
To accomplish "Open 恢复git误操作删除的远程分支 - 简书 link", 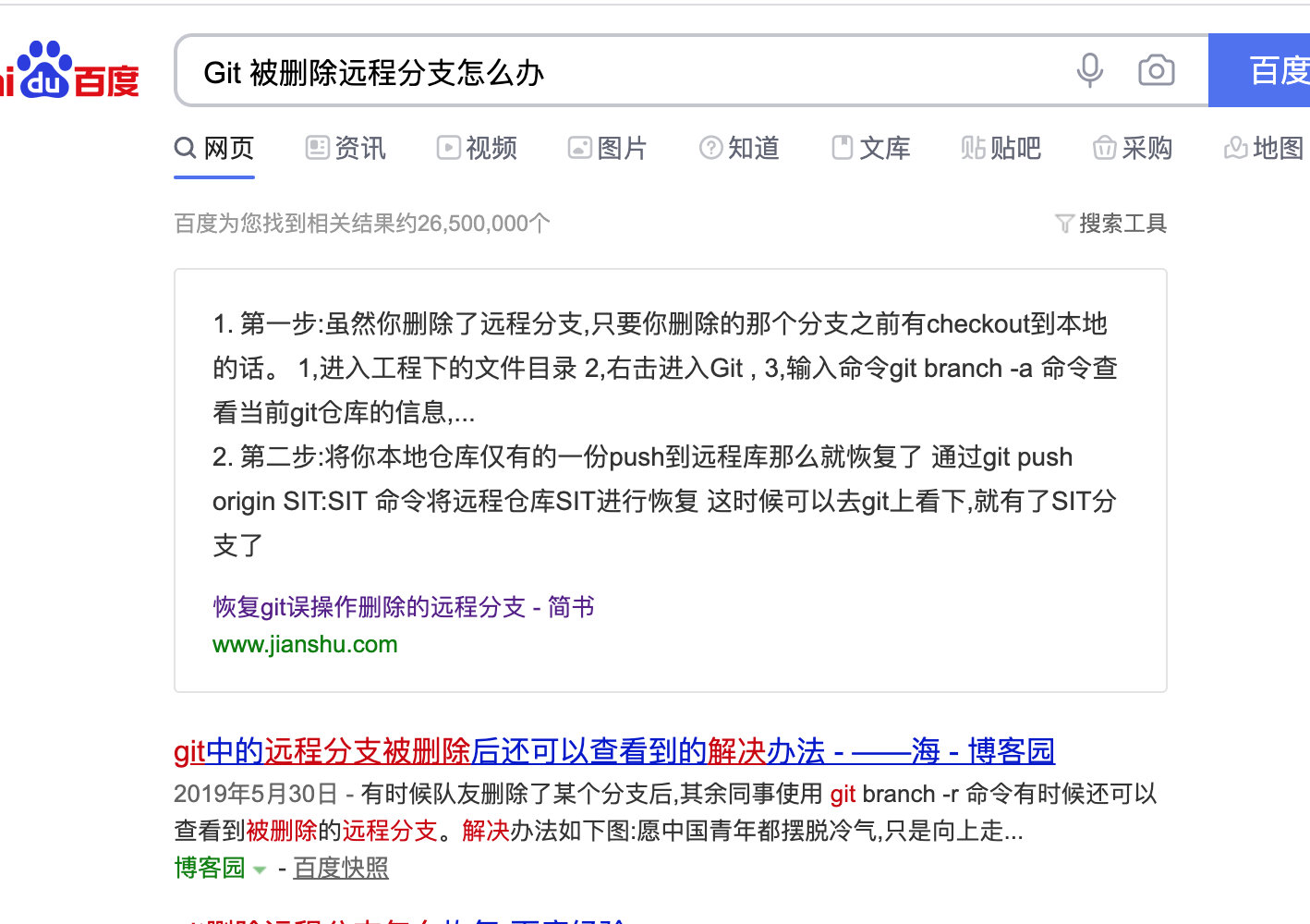I will (x=404, y=607).
